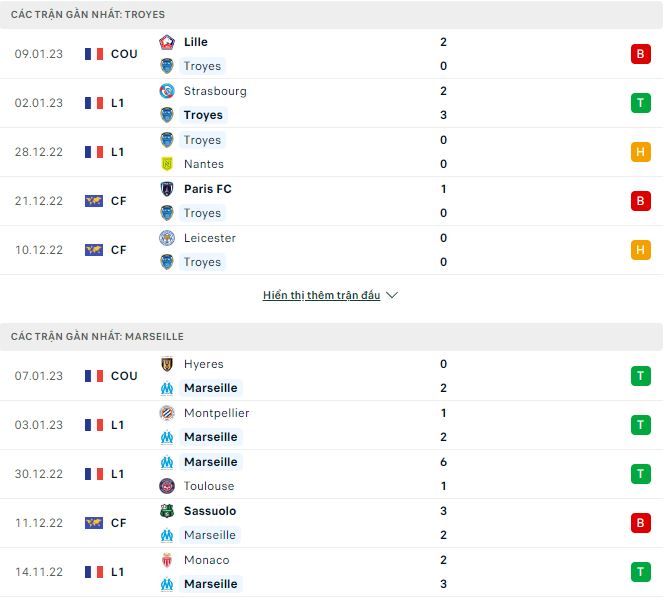Select the 'Các trận gần nhất: Marseille' header
This screenshot has height=602, width=671.
click(x=97, y=337)
